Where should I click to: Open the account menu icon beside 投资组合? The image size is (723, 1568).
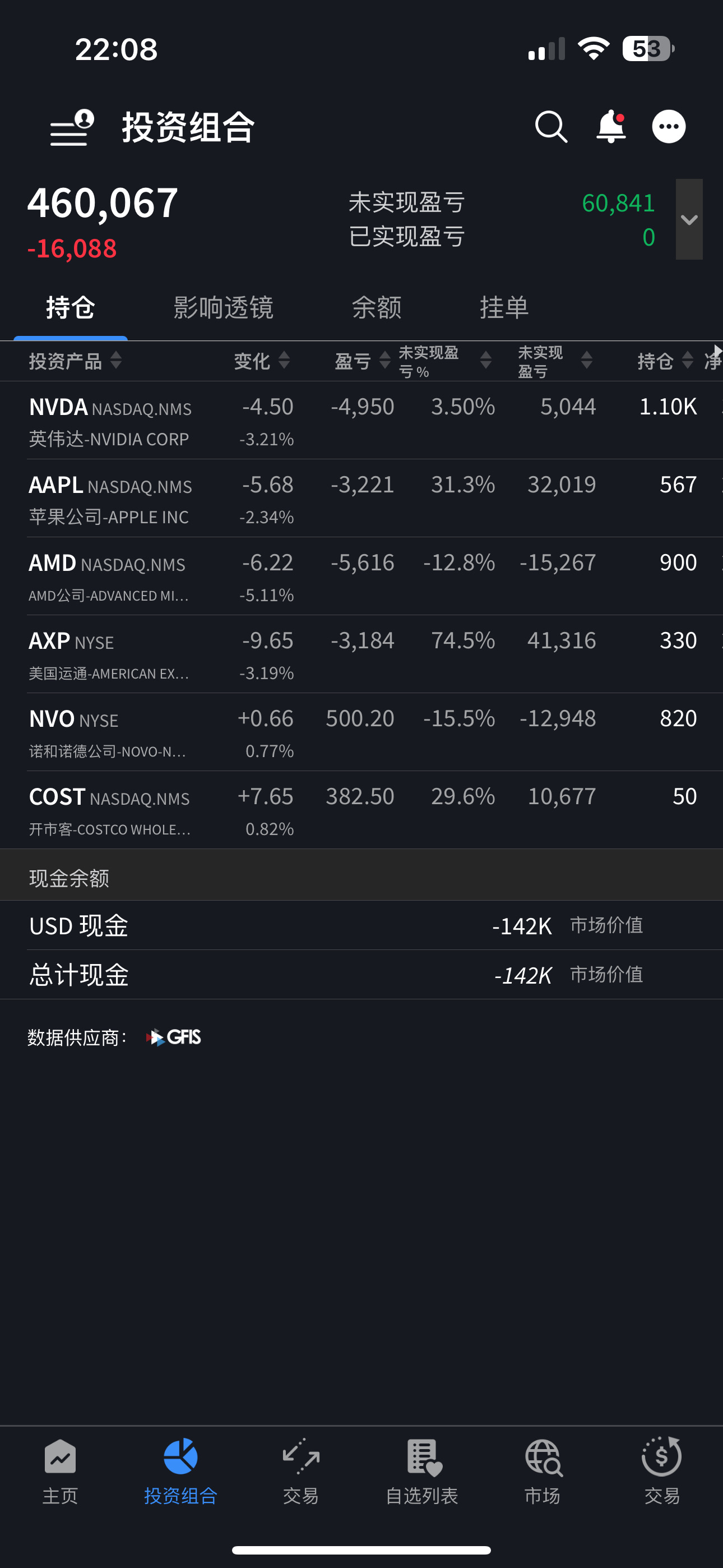tap(72, 127)
